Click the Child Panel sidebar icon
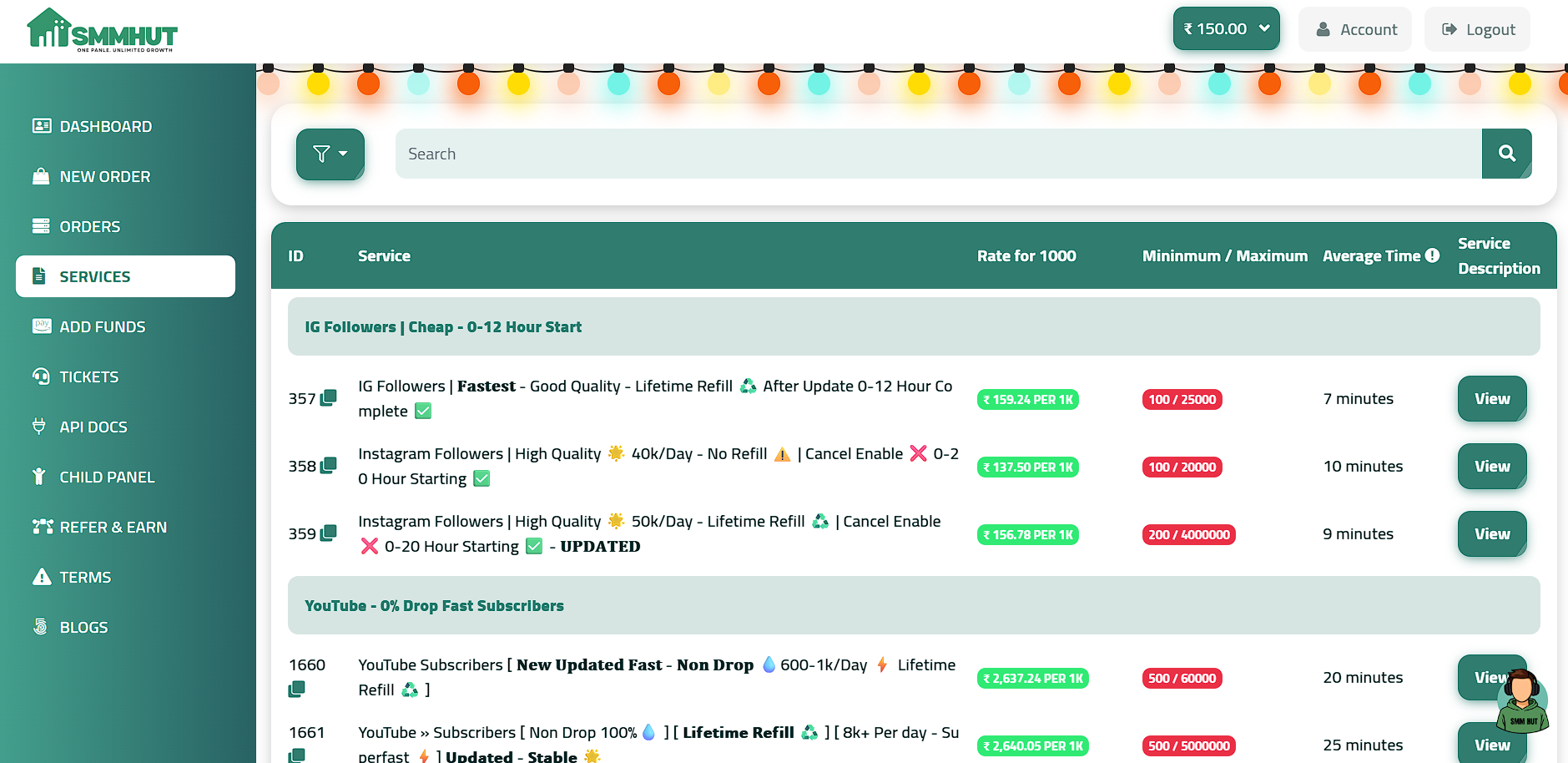The width and height of the screenshot is (1568, 763). (41, 477)
